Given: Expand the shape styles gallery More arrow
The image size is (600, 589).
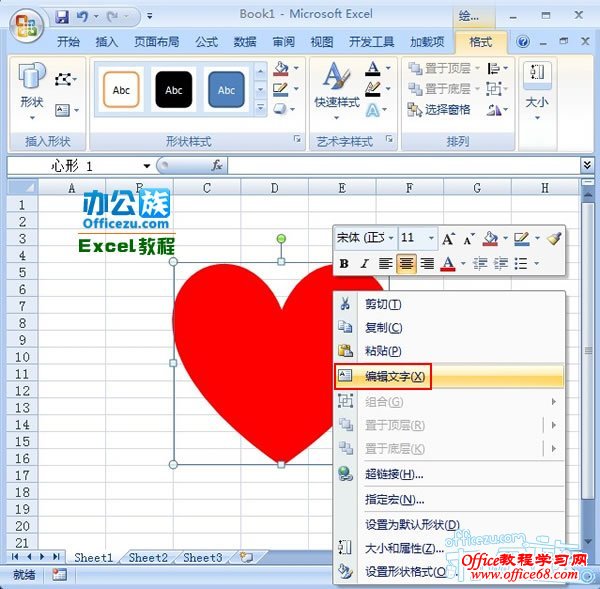Looking at the screenshot, I should (x=260, y=108).
